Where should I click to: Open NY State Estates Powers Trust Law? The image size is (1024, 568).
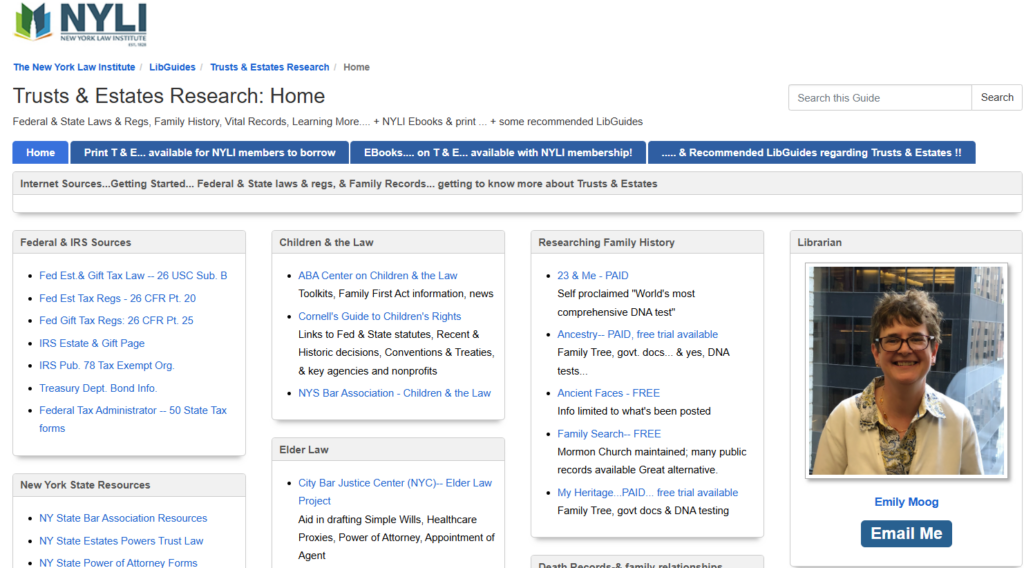[121, 541]
